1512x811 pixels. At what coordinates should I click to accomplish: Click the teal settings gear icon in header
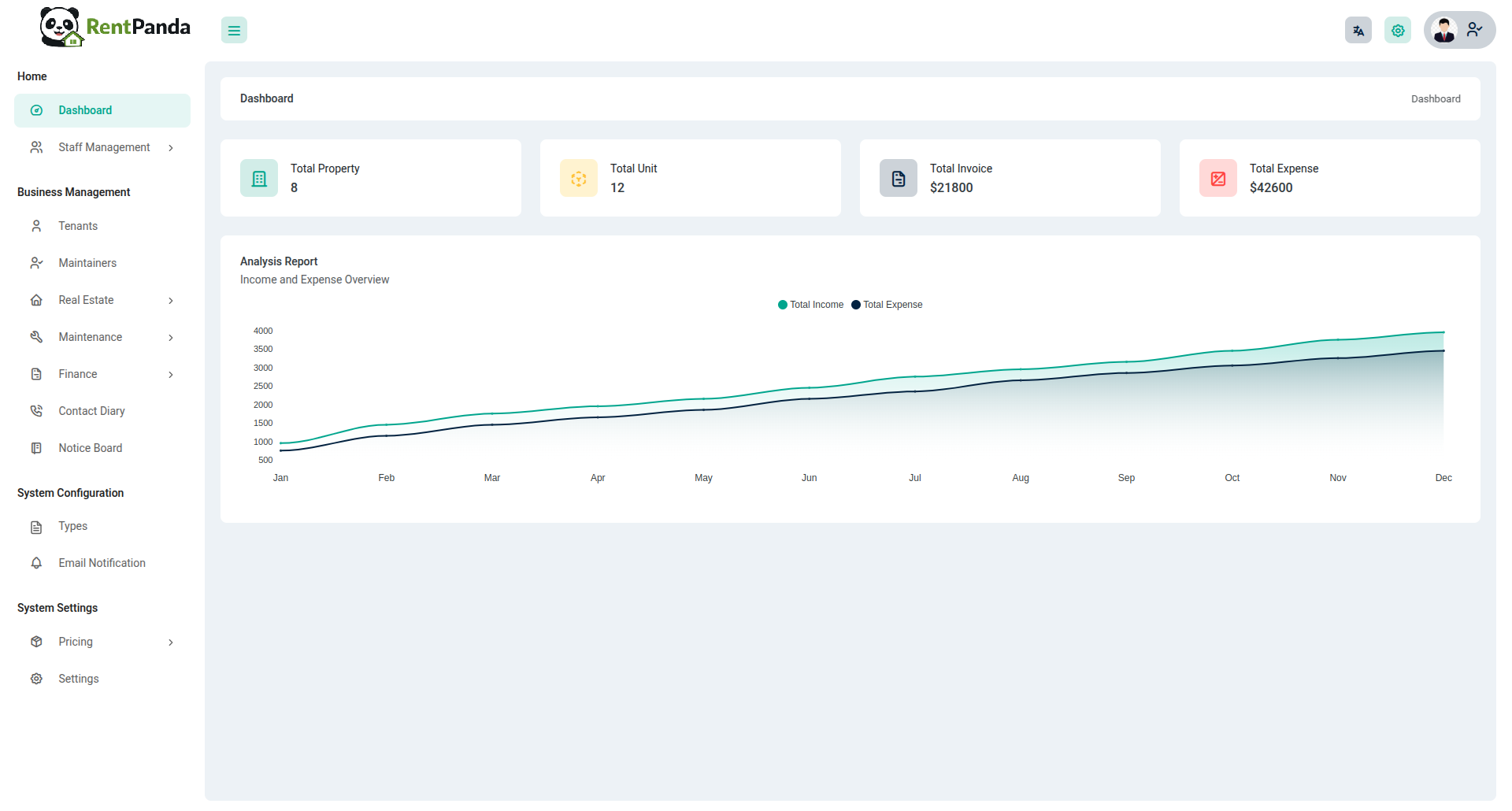coord(1397,31)
